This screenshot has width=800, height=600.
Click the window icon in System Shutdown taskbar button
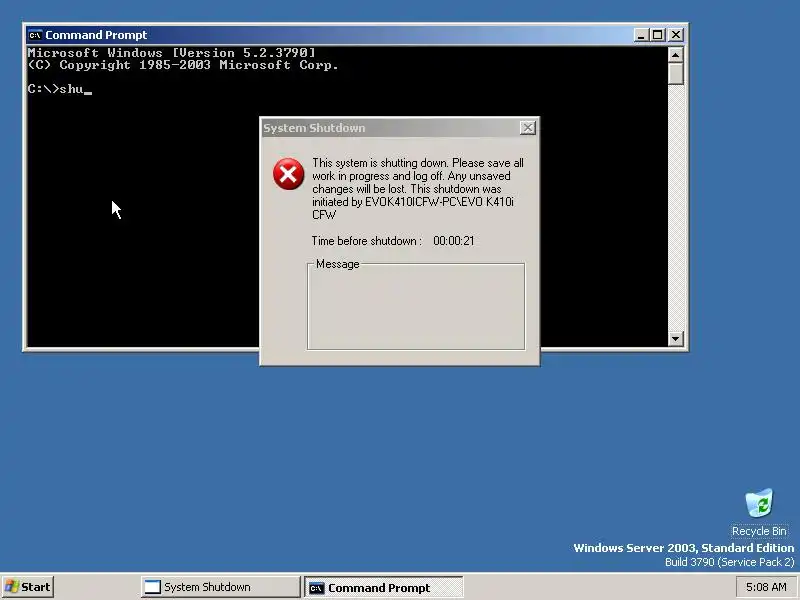click(152, 587)
